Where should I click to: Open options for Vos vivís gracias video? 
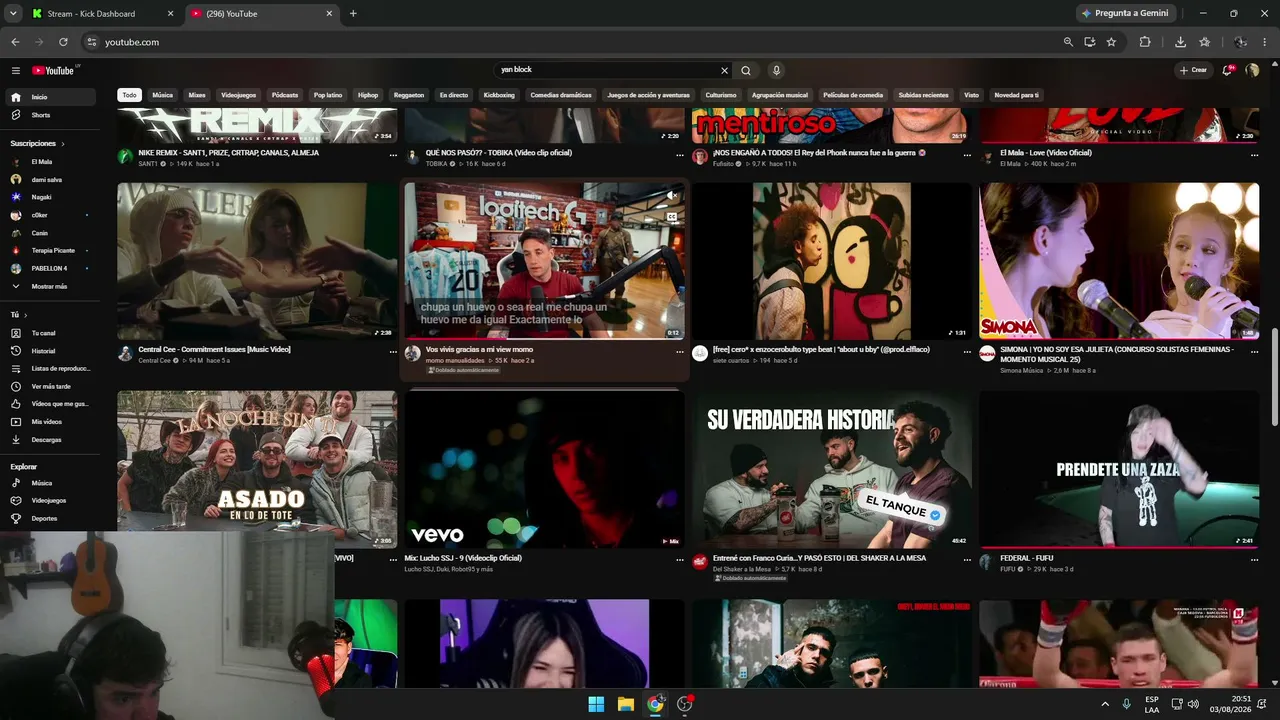click(x=680, y=352)
